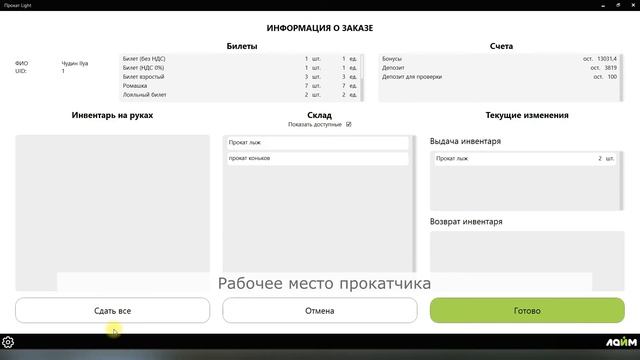Close the Прокат Light window
640x360 pixels.
coord(633,5)
